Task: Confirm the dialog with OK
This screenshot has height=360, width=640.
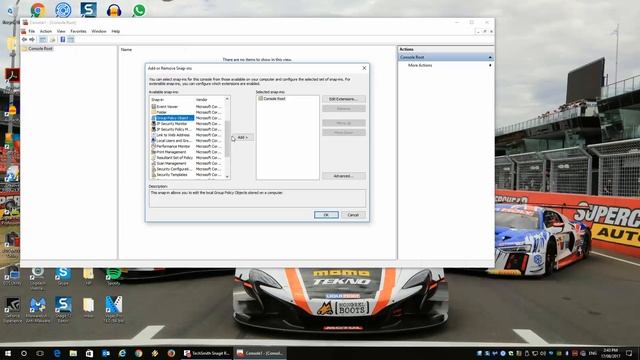Action: (326, 215)
